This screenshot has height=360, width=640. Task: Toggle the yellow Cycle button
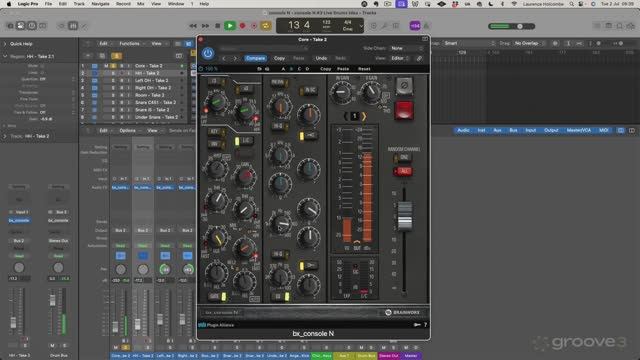click(x=266, y=26)
